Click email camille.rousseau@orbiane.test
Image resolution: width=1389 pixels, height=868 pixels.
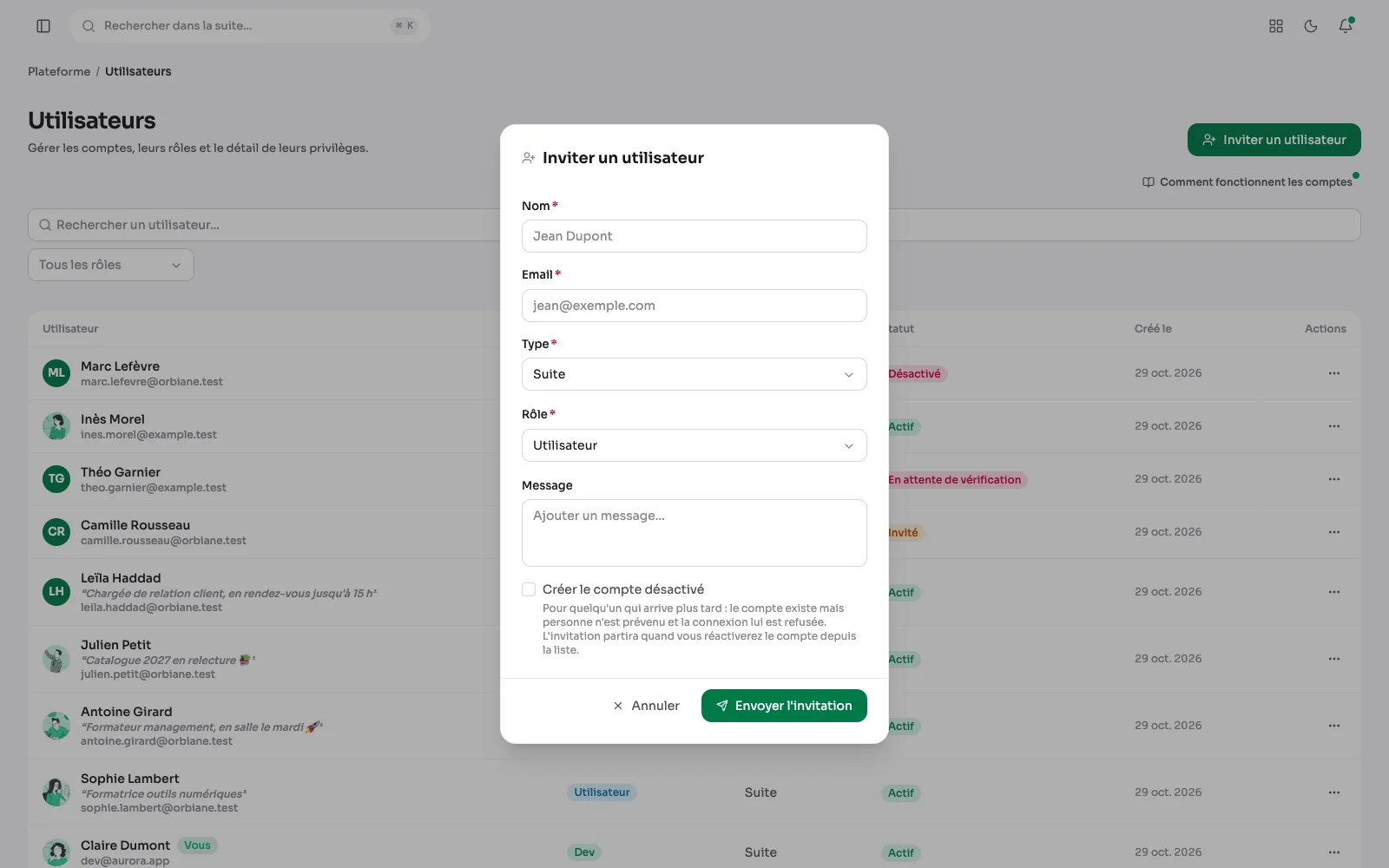point(163,541)
